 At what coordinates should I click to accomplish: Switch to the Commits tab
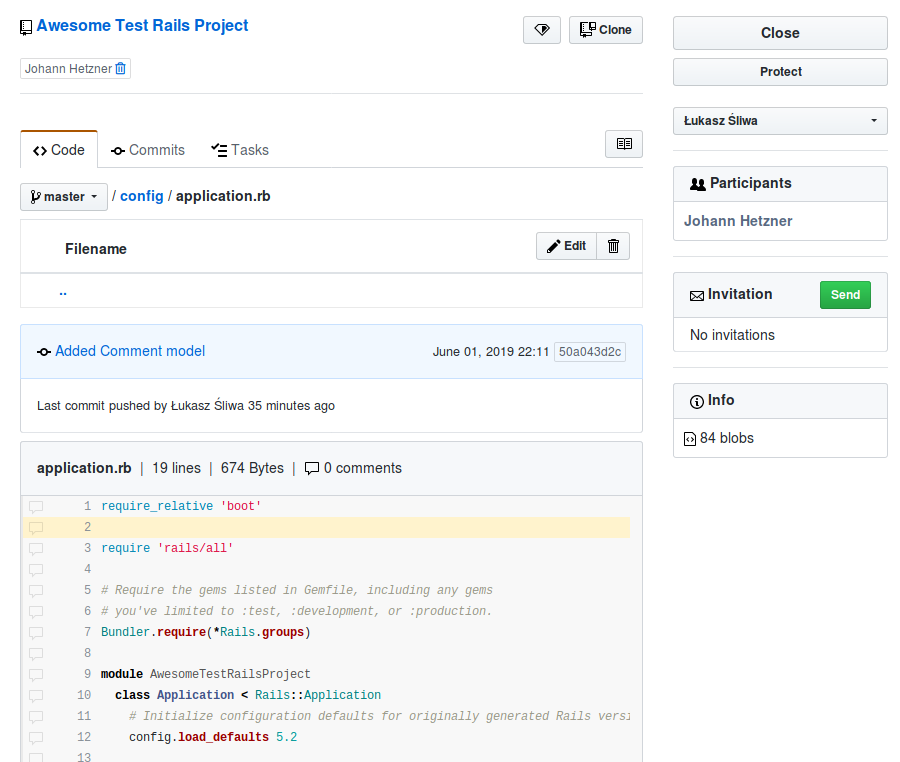[148, 150]
